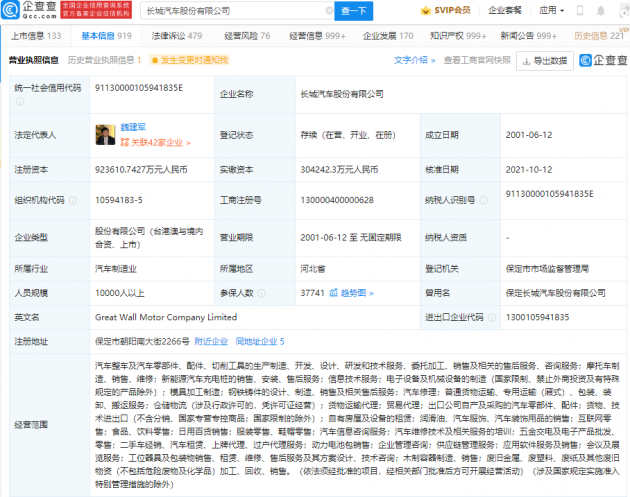Open the 附近企业 link
Image resolution: width=630 pixels, height=497 pixels.
[x=210, y=341]
